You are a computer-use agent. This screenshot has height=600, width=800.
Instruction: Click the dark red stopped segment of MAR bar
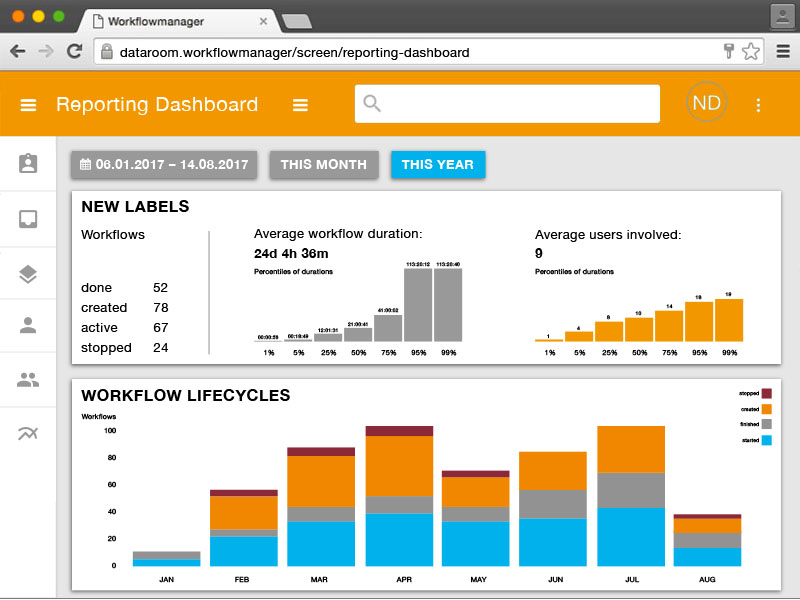point(321,452)
